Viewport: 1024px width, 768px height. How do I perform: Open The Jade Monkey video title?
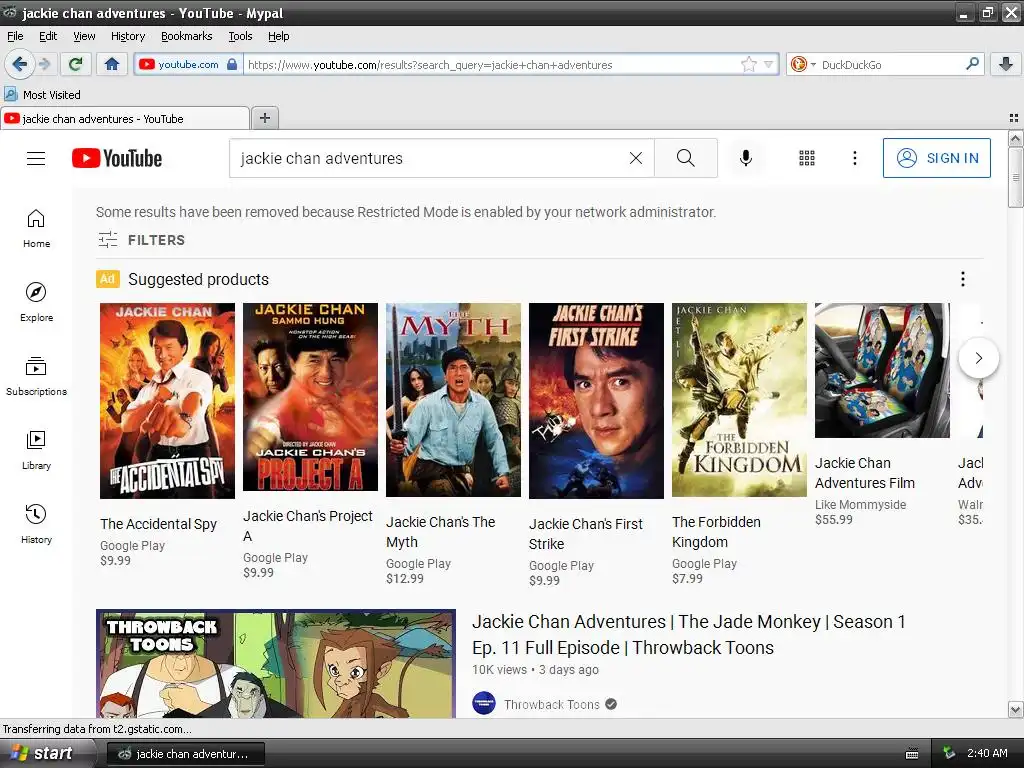tap(688, 634)
